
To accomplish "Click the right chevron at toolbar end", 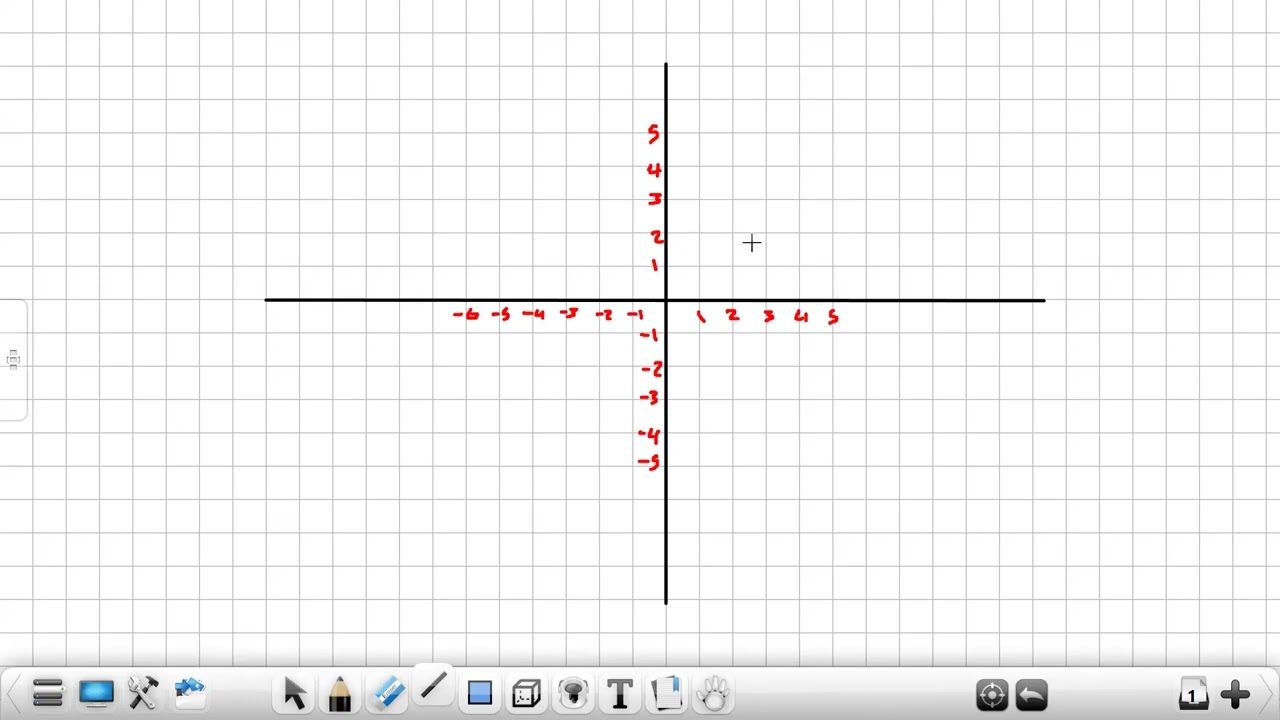I will click(1268, 694).
